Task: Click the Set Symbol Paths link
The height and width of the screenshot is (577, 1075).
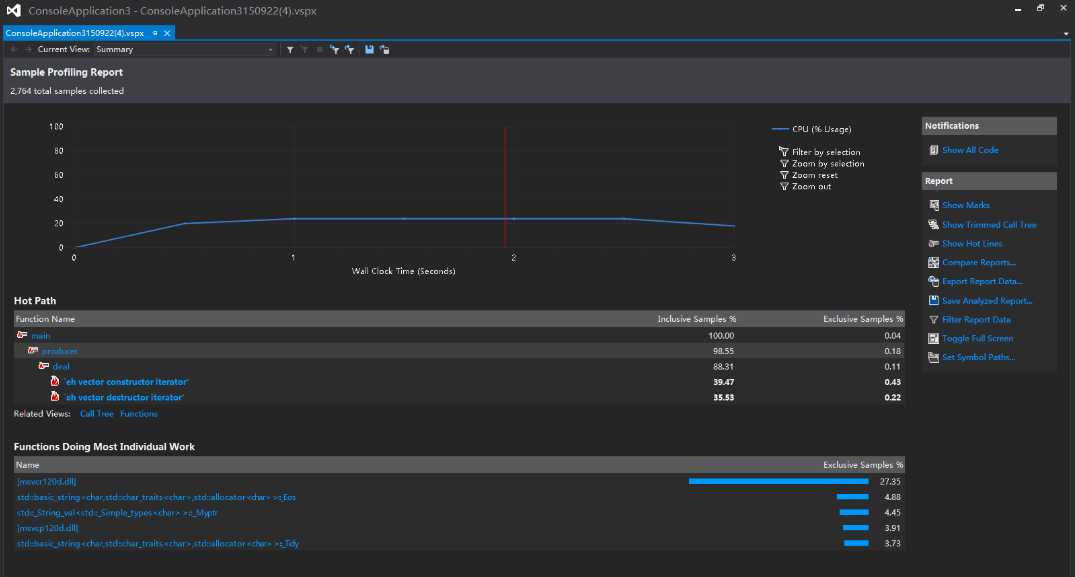Action: 978,357
